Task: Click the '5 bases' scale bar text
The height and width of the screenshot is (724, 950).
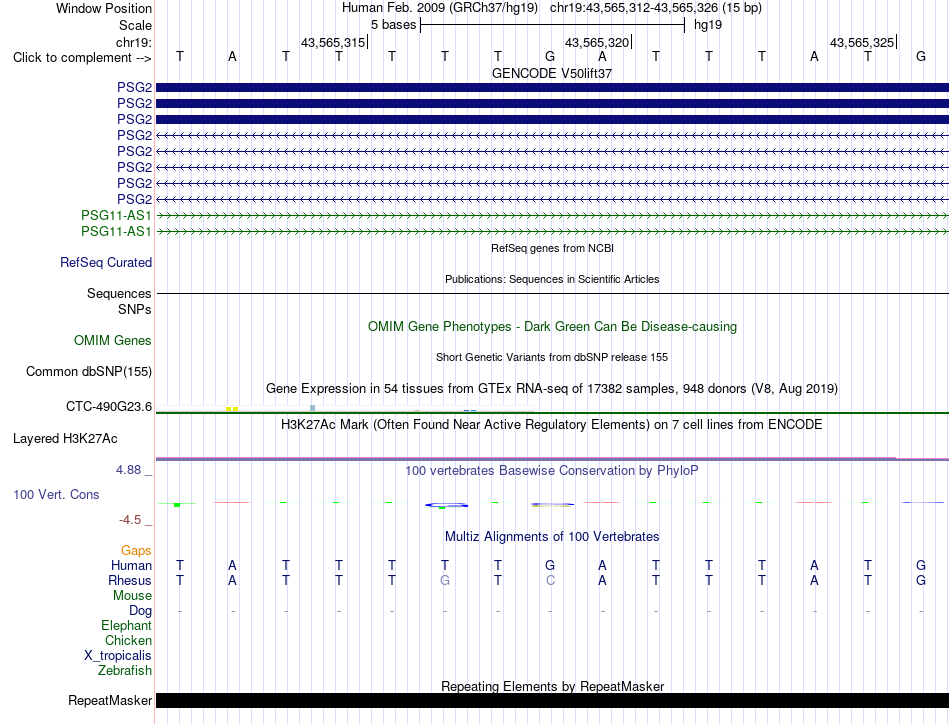Action: point(394,25)
